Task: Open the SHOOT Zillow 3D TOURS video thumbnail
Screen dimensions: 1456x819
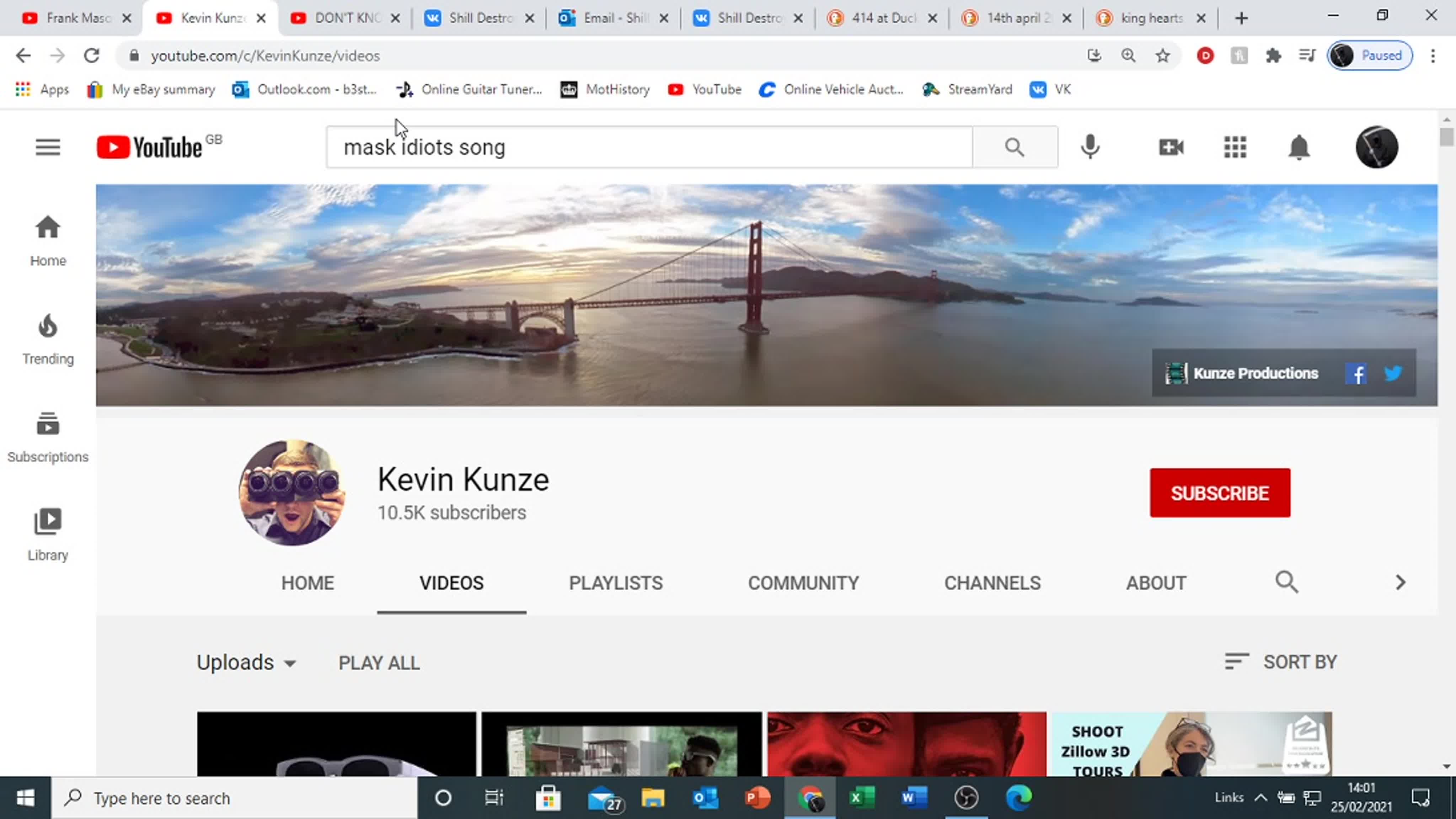Action: pyautogui.click(x=1192, y=744)
